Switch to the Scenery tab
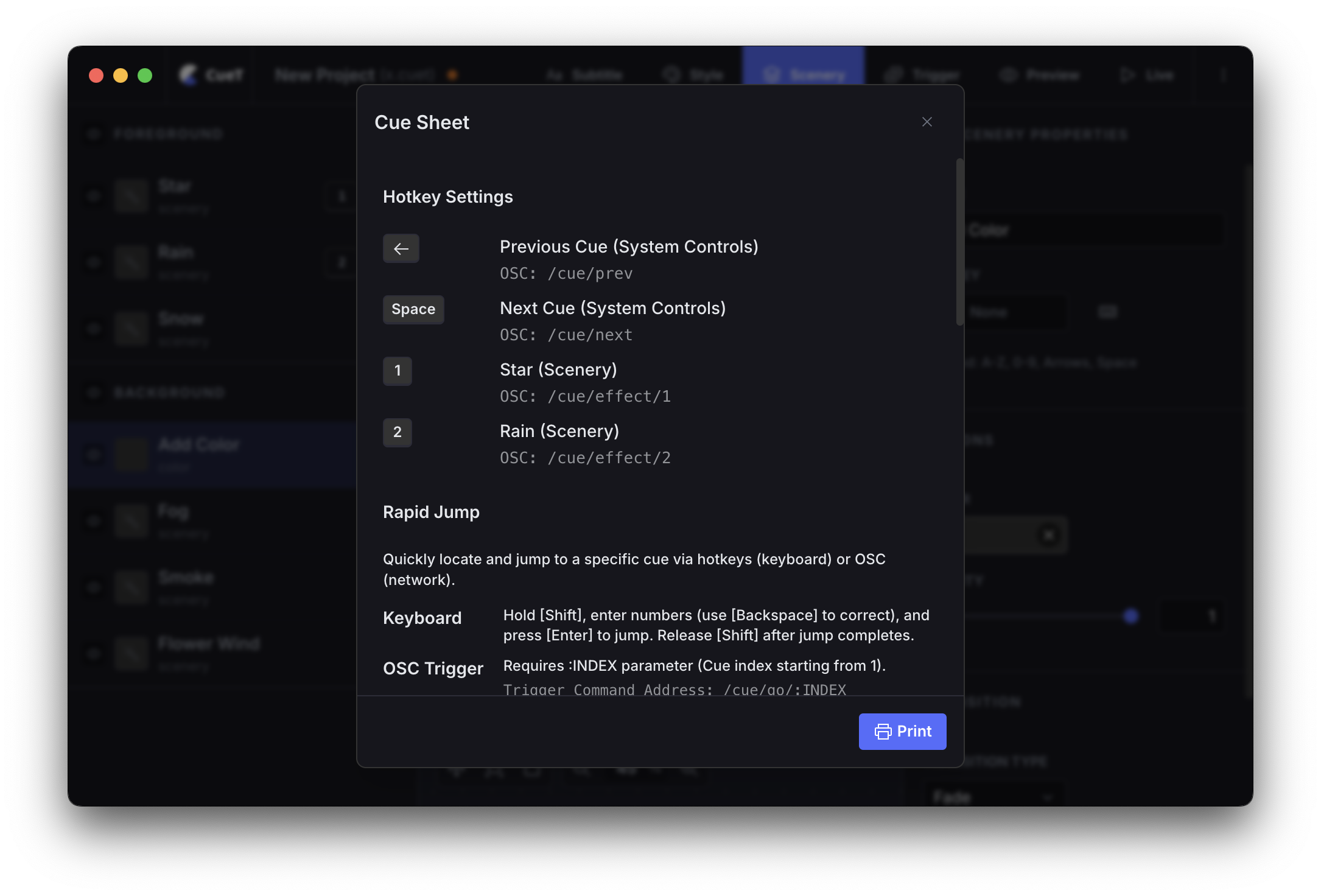 [804, 75]
